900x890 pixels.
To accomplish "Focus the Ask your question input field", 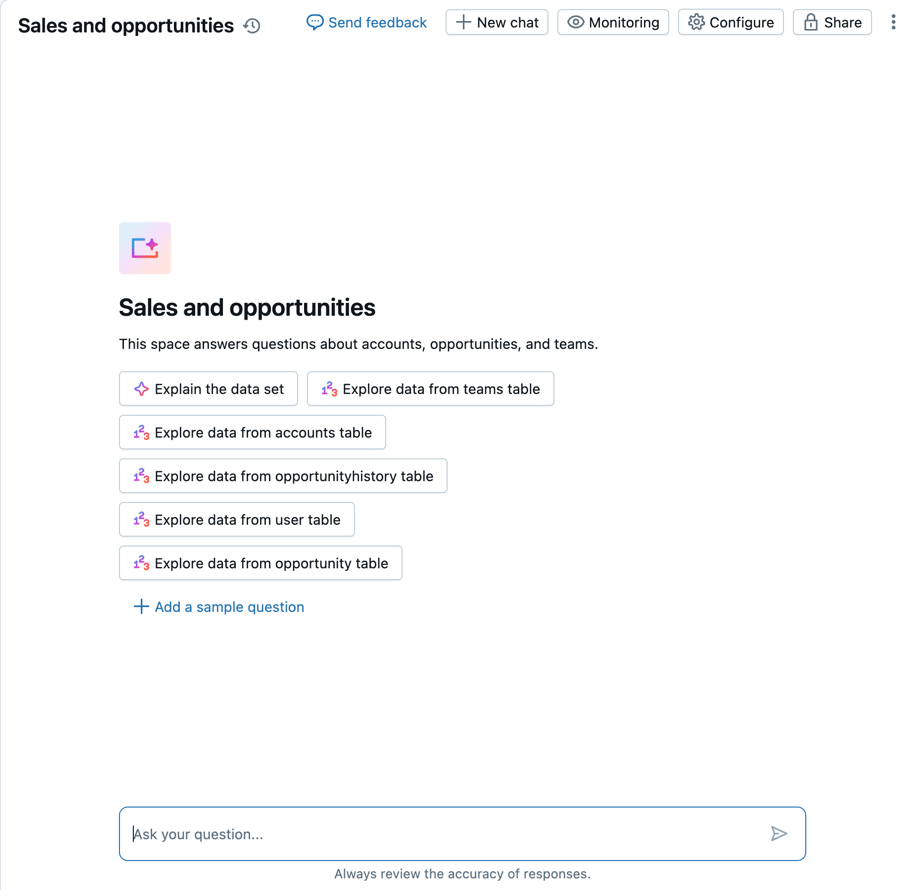I will tap(445, 834).
